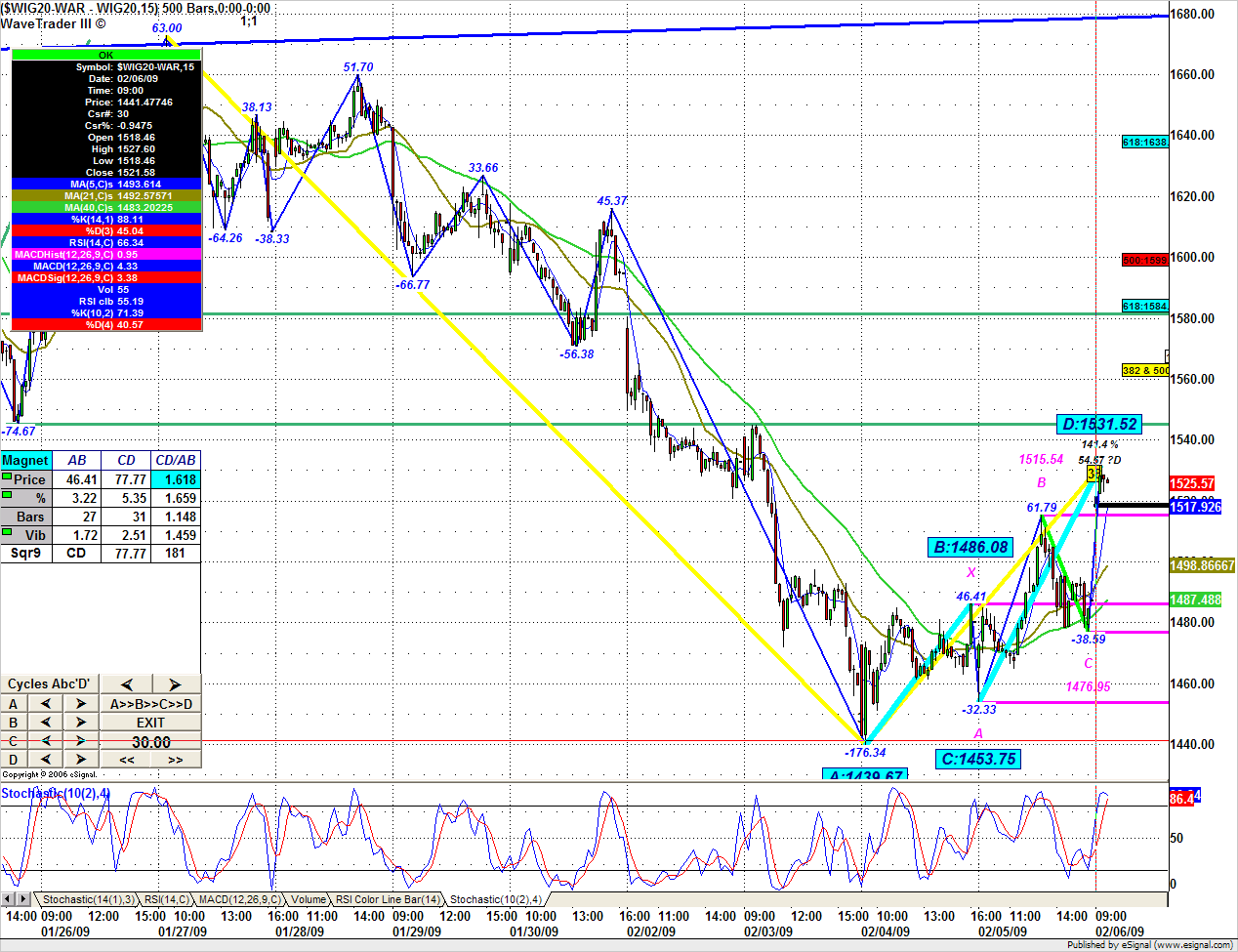Click the green OK bar in data window
Image resolution: width=1238 pixels, height=952 pixels.
pyautogui.click(x=106, y=56)
